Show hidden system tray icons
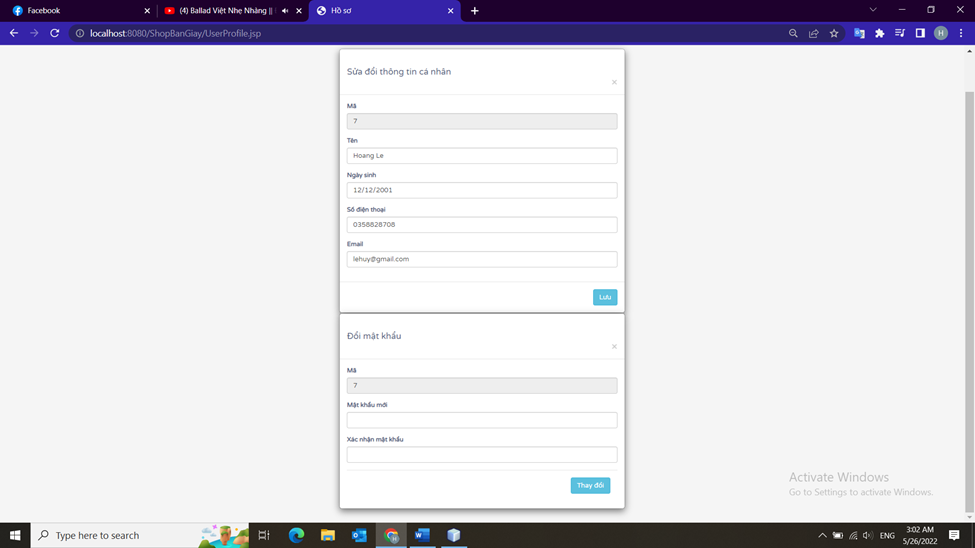 822,536
